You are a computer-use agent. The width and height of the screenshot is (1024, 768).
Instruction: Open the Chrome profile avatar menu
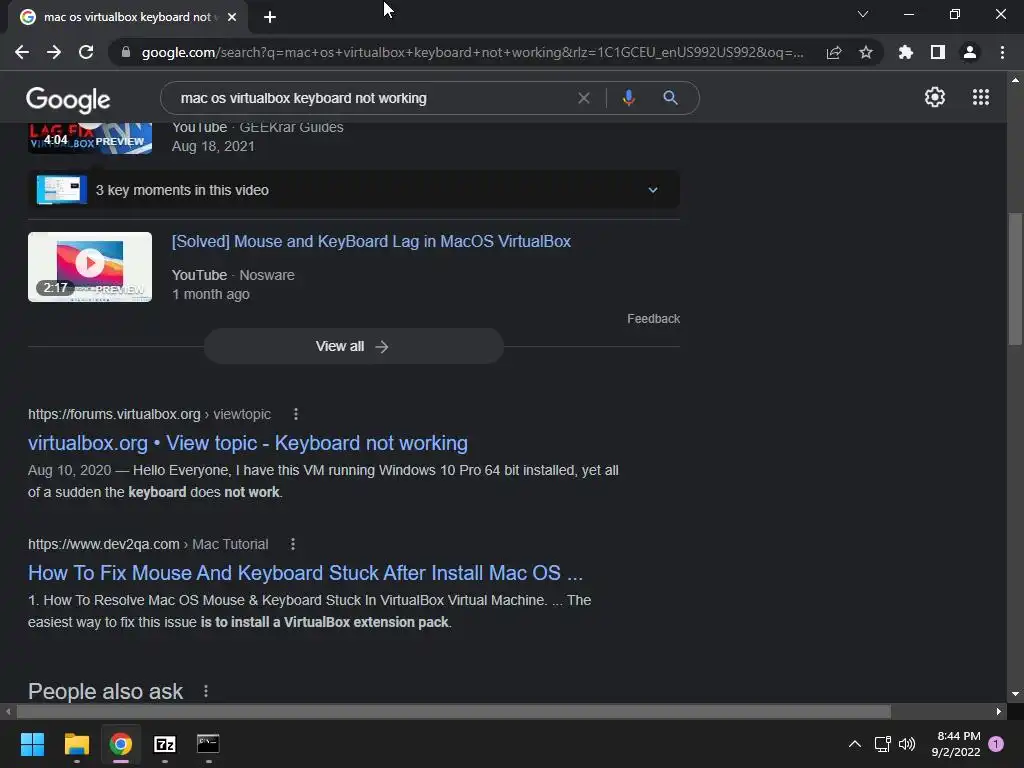coord(970,52)
